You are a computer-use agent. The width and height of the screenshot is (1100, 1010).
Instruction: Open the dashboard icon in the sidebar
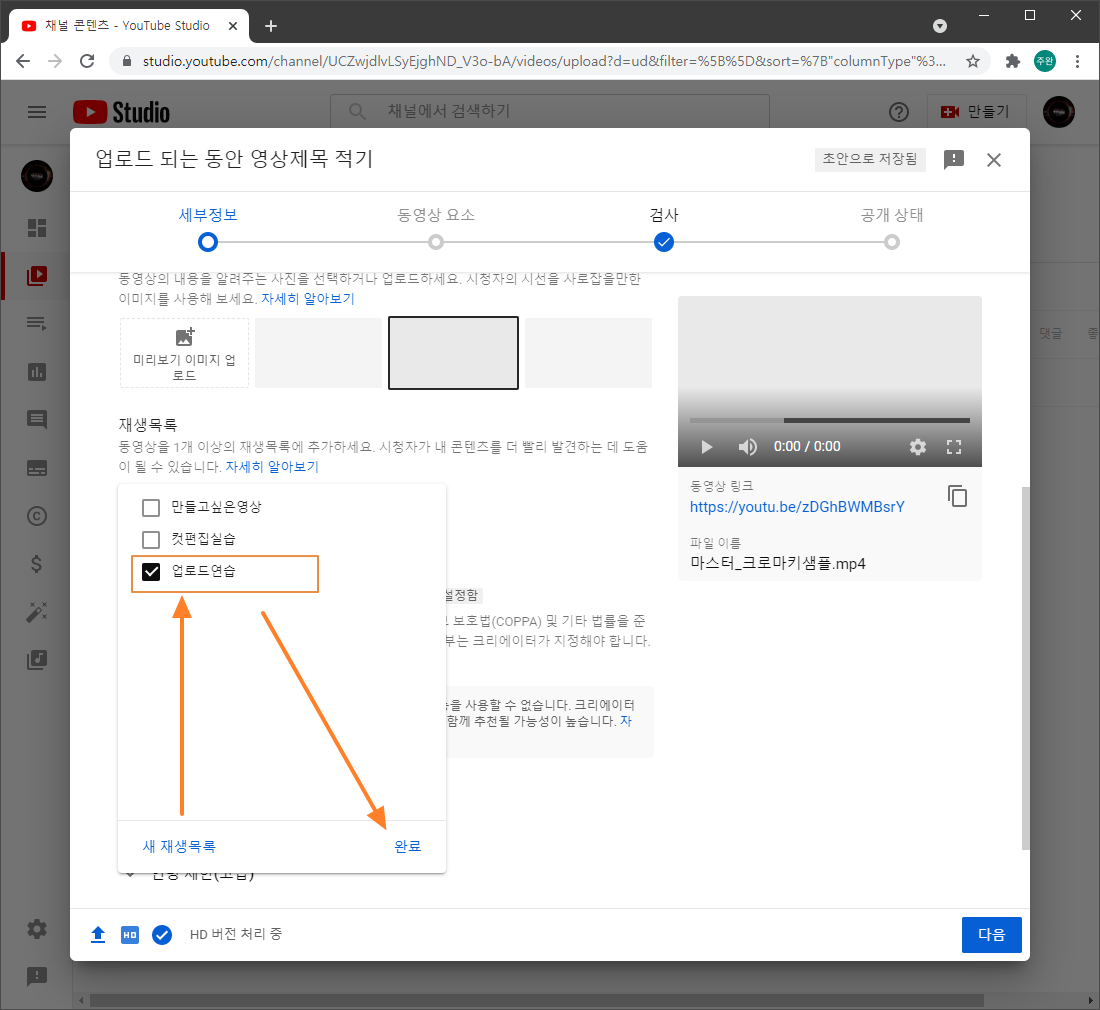tap(36, 227)
